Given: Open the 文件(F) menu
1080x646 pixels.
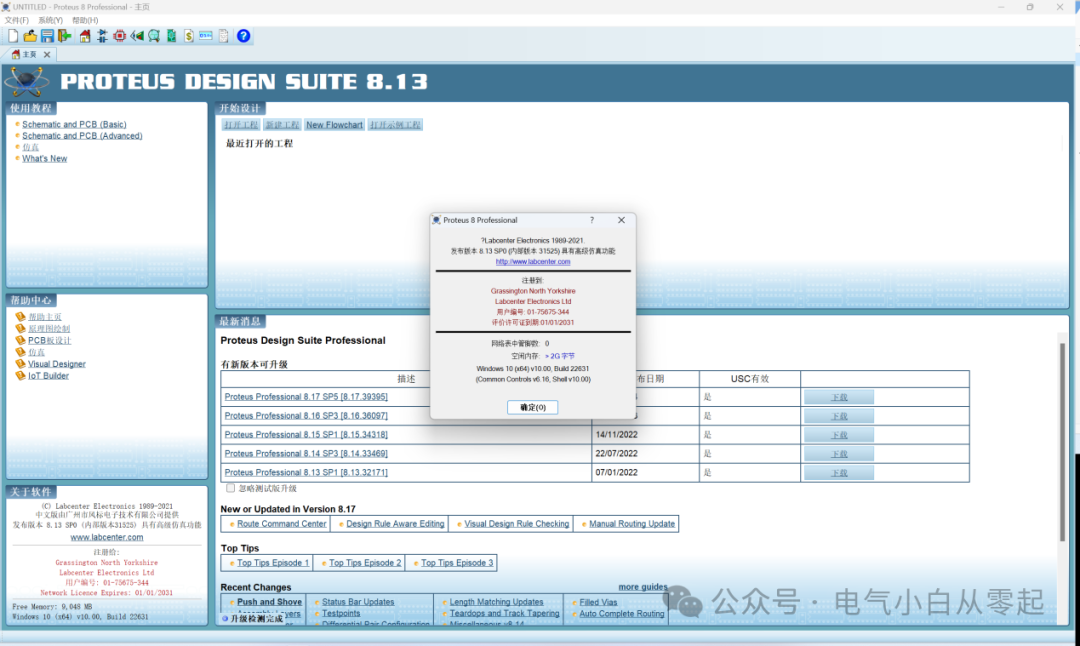Looking at the screenshot, I should 17,21.
